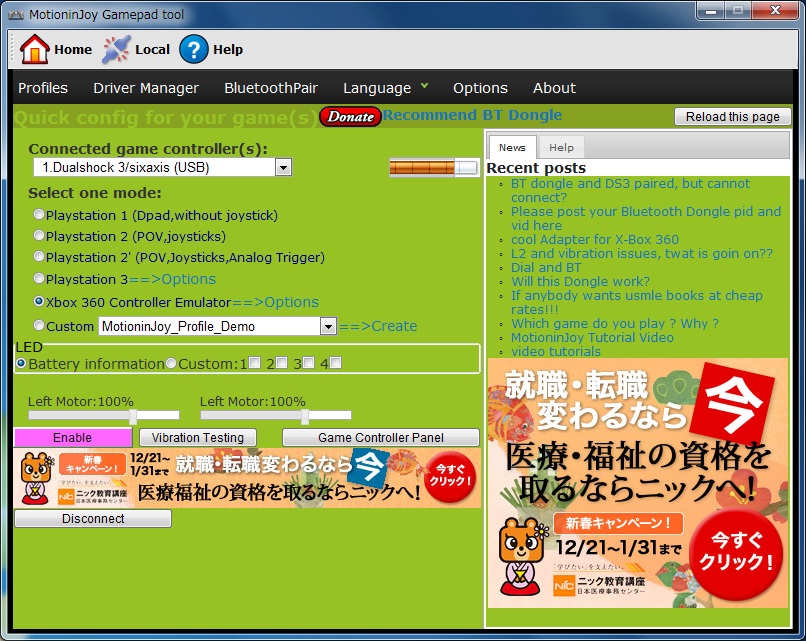Image resolution: width=806 pixels, height=641 pixels.
Task: Click the pink Enable button
Action: click(72, 437)
